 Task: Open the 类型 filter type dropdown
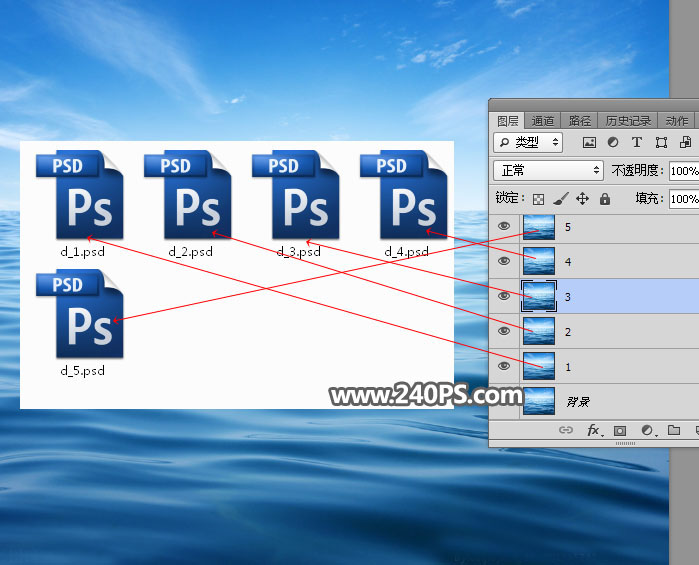(x=528, y=142)
